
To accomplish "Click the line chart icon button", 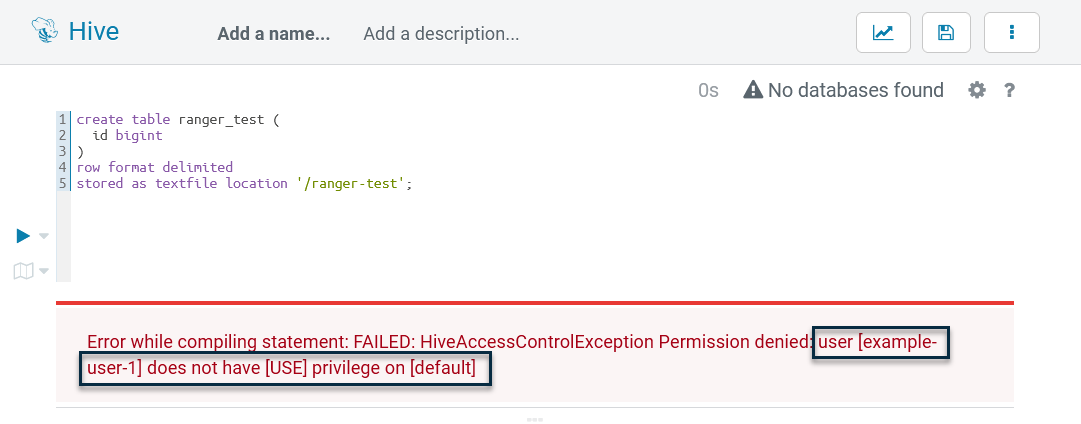I will [883, 33].
